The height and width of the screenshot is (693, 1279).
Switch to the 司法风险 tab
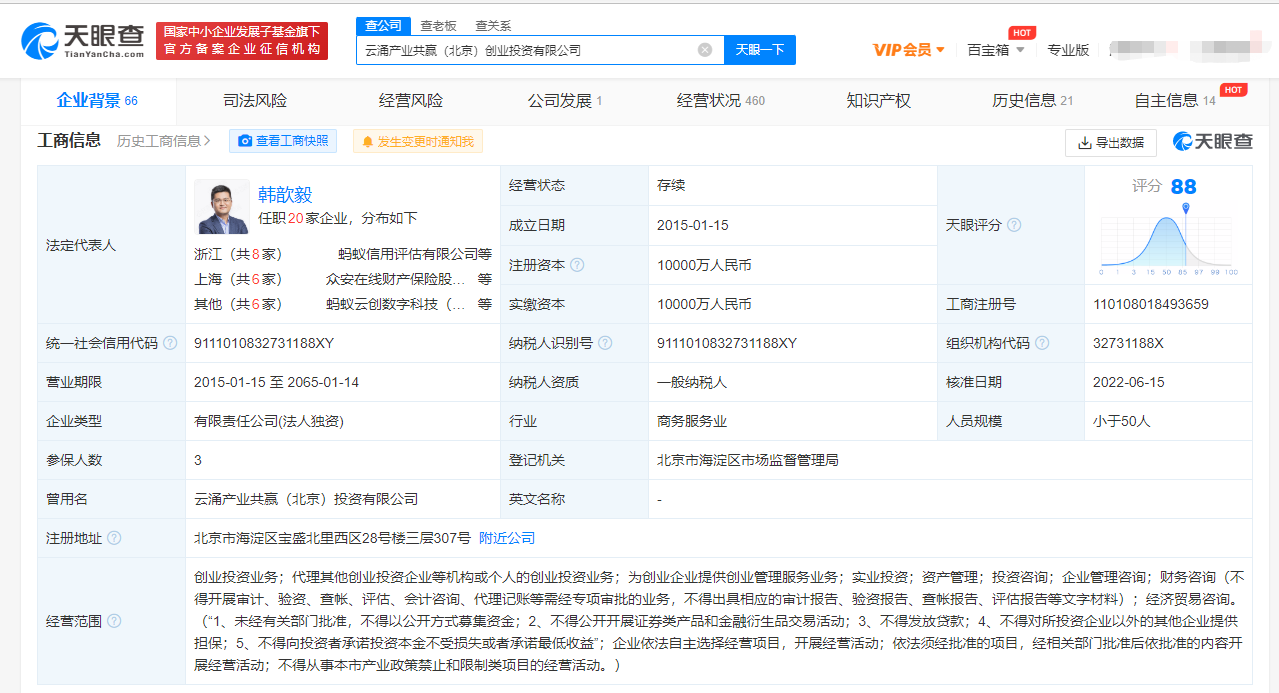coord(254,100)
